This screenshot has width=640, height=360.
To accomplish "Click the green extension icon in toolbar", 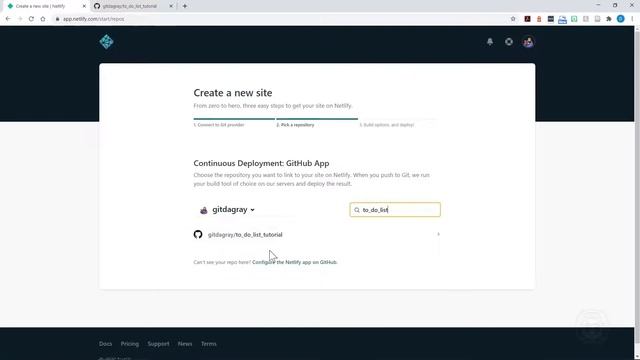I will pos(574,19).
